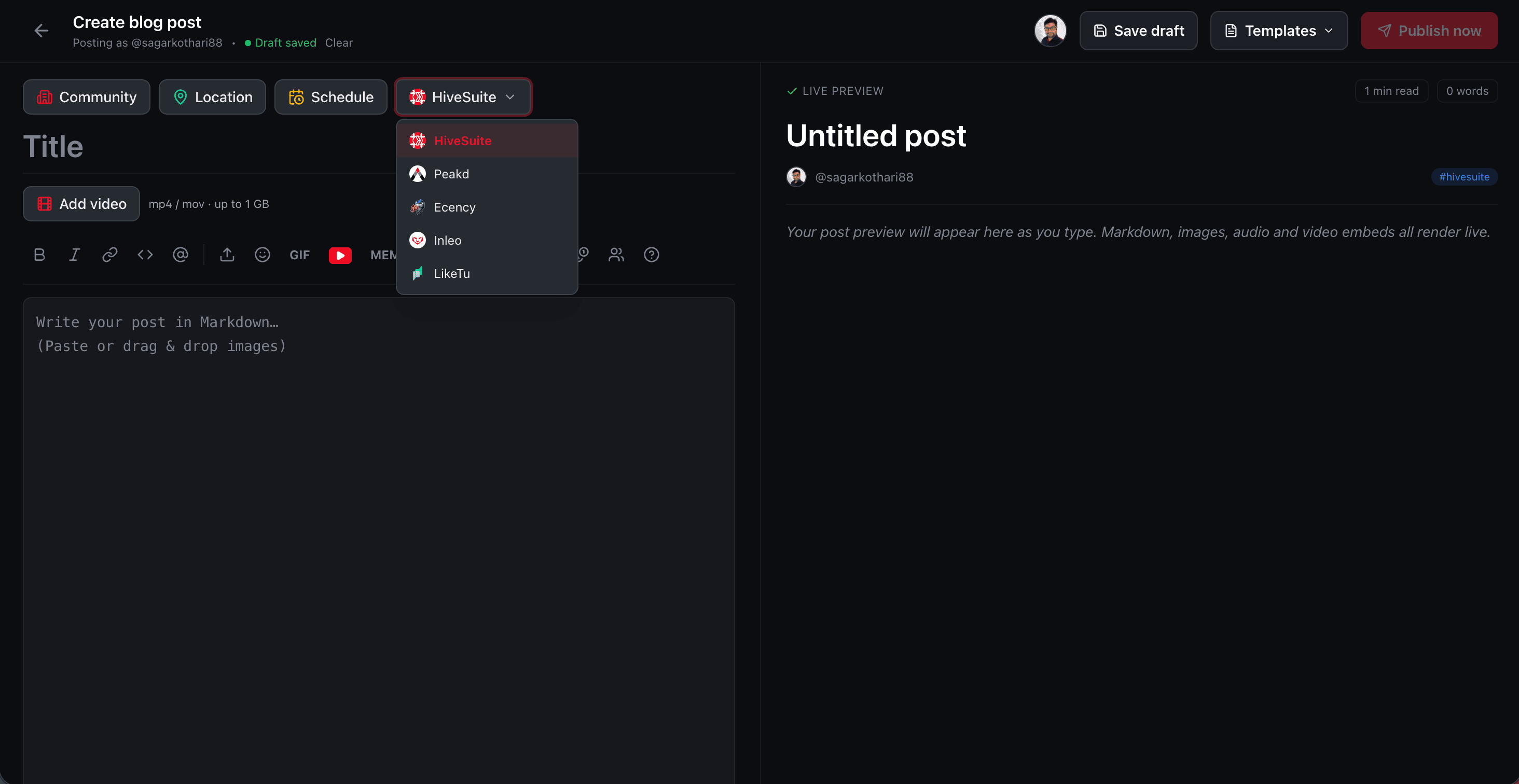Click the author avatar in live preview

796,177
